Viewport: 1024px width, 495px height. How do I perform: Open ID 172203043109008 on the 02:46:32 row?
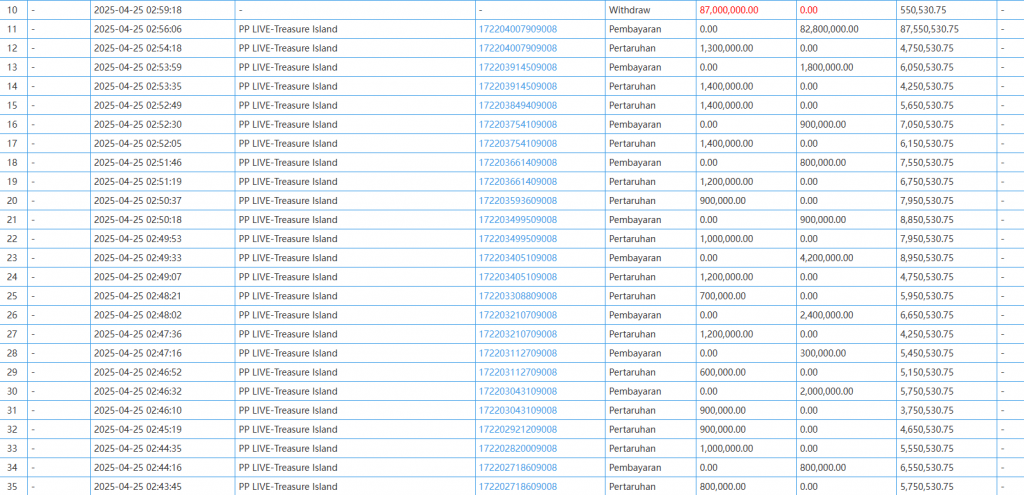point(518,391)
